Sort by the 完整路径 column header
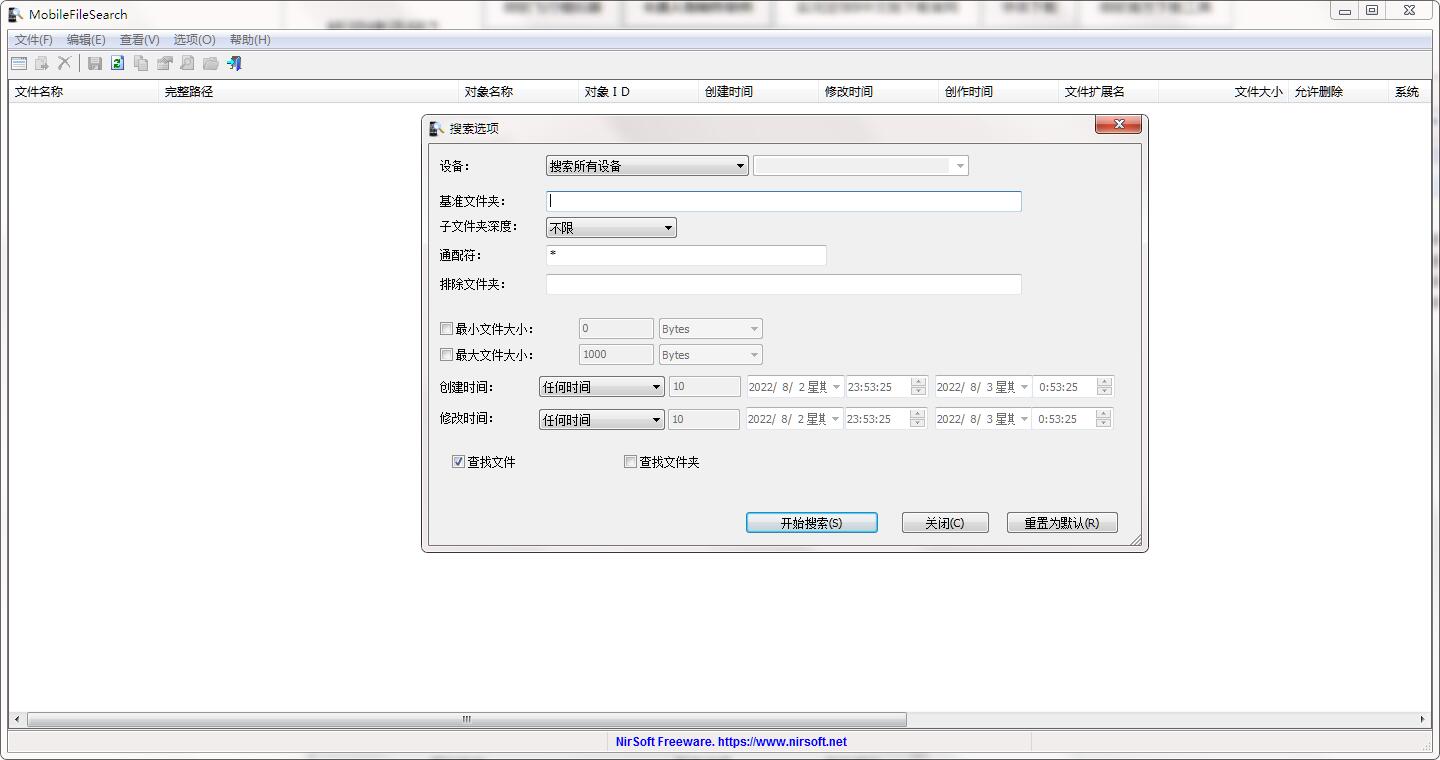Image resolution: width=1440 pixels, height=760 pixels. point(309,91)
